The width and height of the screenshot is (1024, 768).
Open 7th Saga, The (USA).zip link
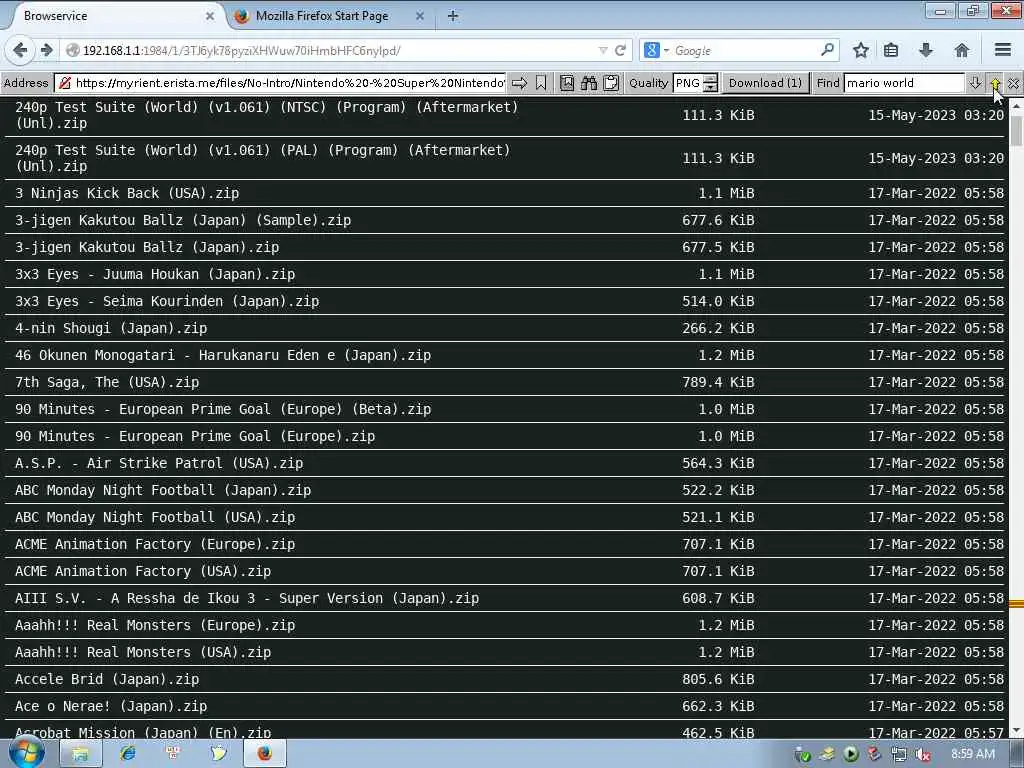[107, 382]
